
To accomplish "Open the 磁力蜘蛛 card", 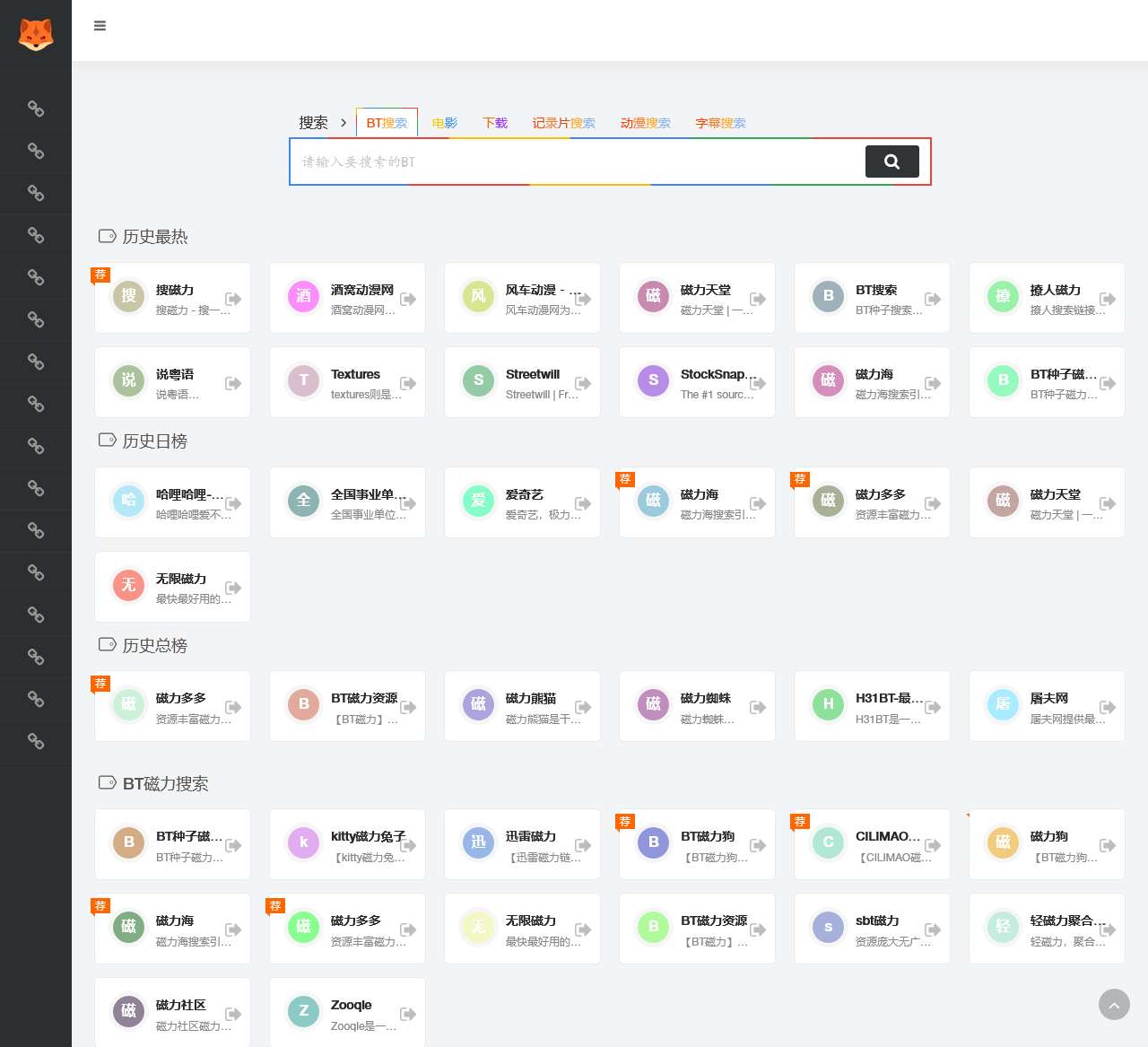I will tap(697, 706).
